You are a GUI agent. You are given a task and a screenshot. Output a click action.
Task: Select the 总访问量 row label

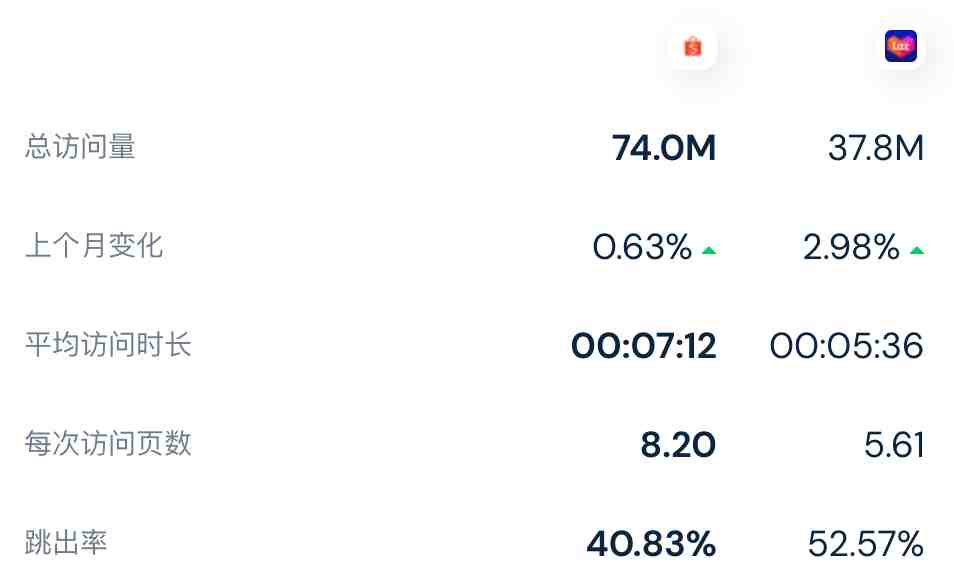80,147
